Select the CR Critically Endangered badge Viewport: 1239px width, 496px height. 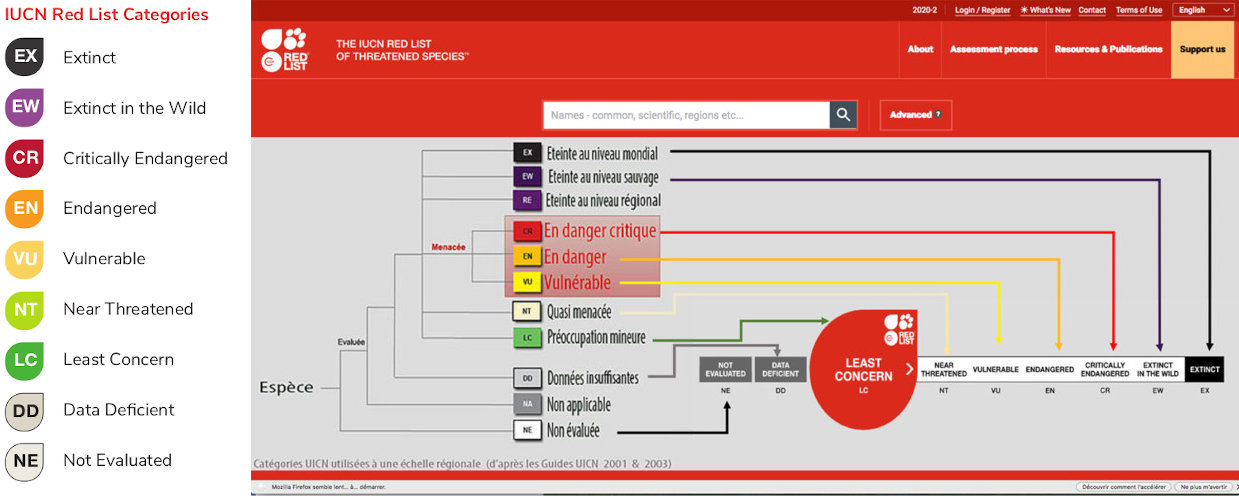(x=26, y=158)
